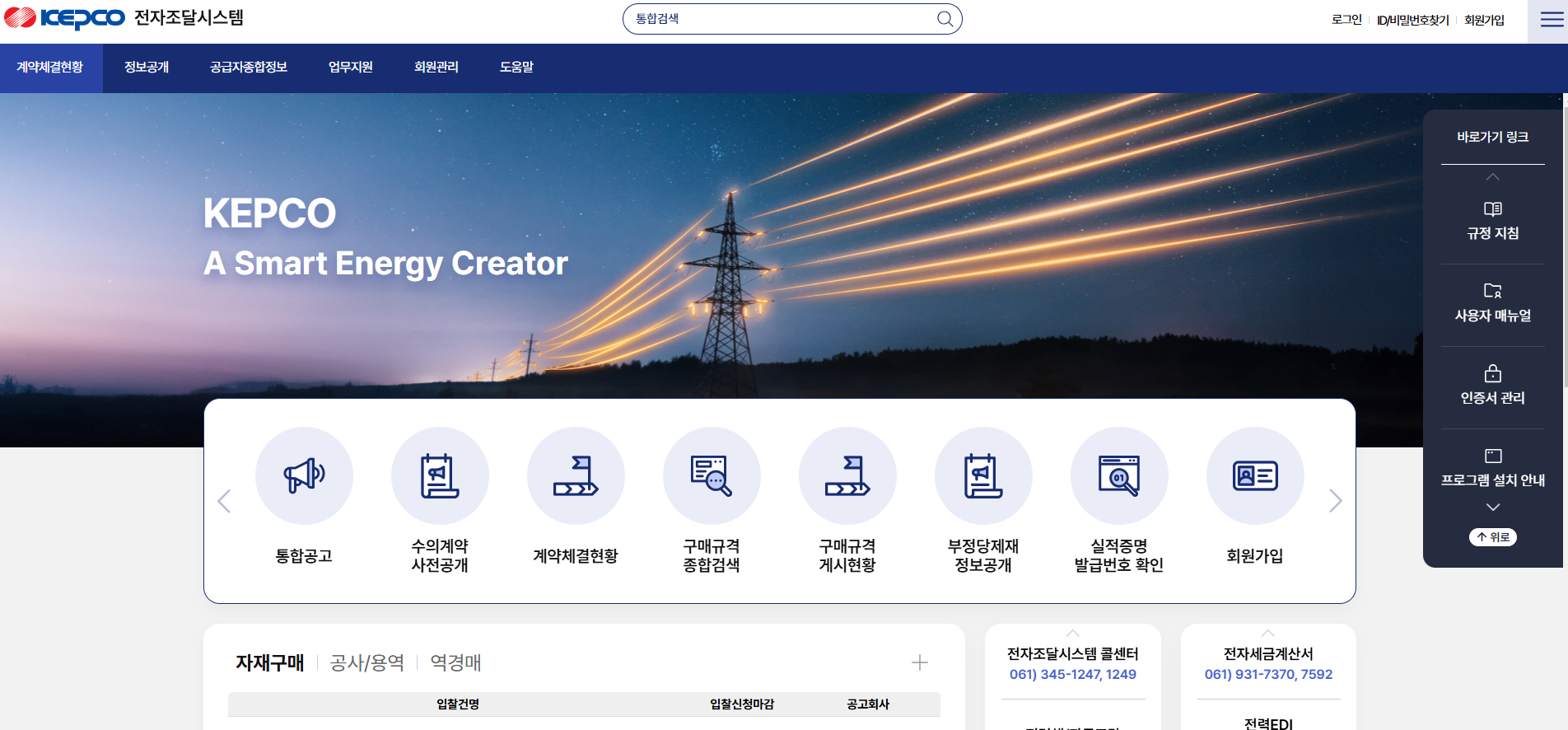Screen dimensions: 1568x730
Task: Open the 수의계약 사전공개 icon
Action: pos(440,475)
